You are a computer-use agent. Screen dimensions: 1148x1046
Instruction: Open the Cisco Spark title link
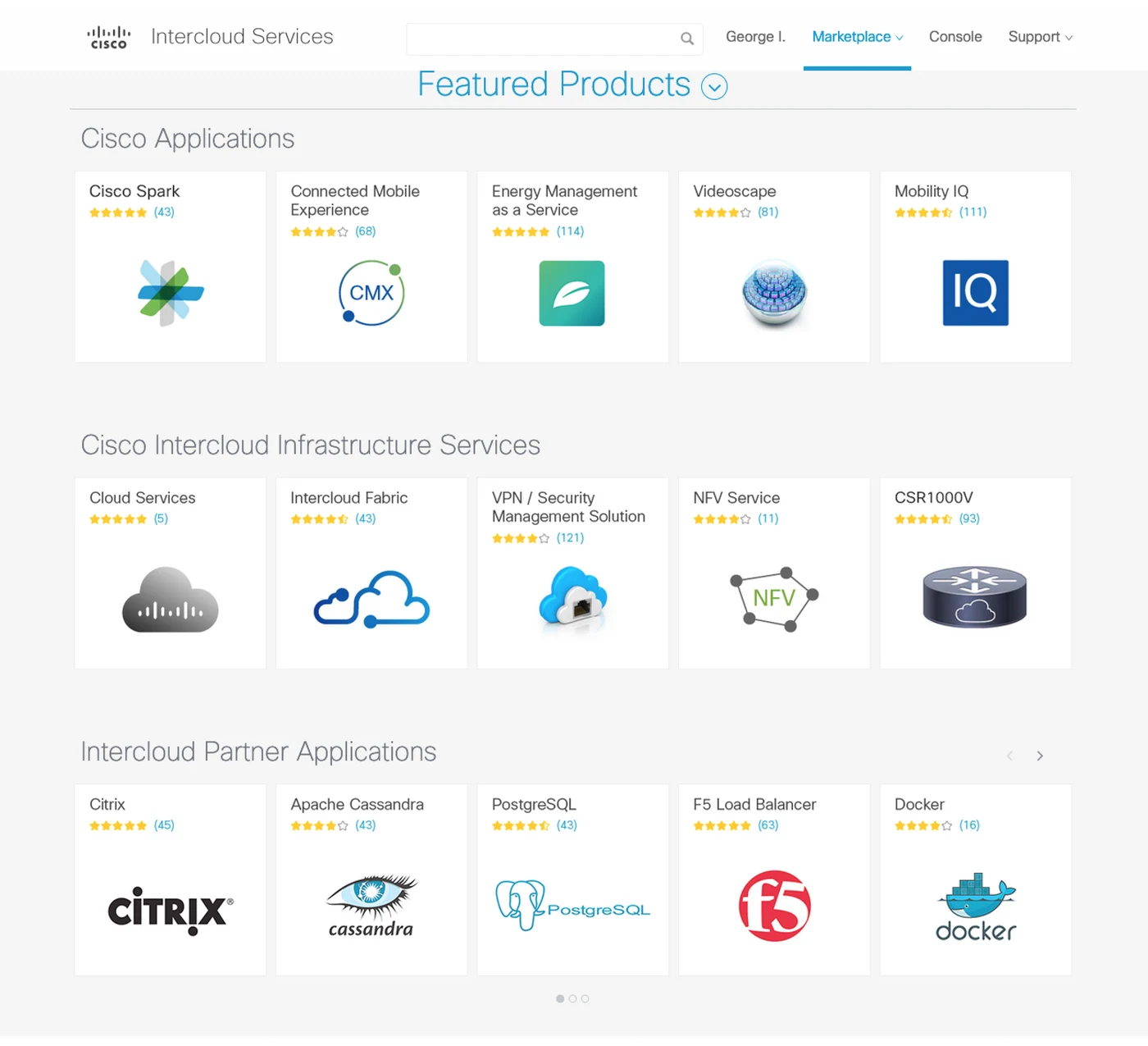(x=134, y=191)
